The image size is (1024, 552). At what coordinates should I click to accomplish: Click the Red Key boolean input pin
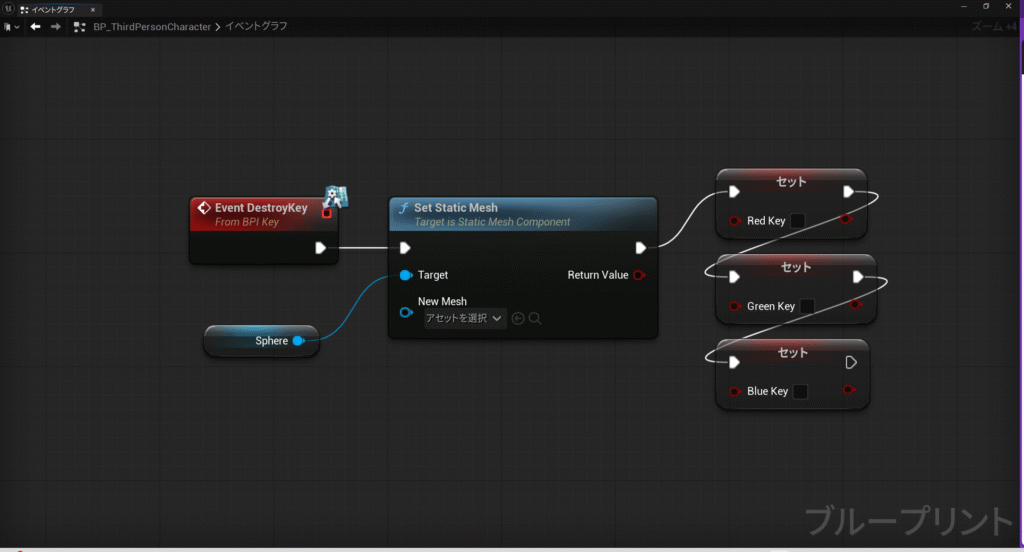point(735,221)
